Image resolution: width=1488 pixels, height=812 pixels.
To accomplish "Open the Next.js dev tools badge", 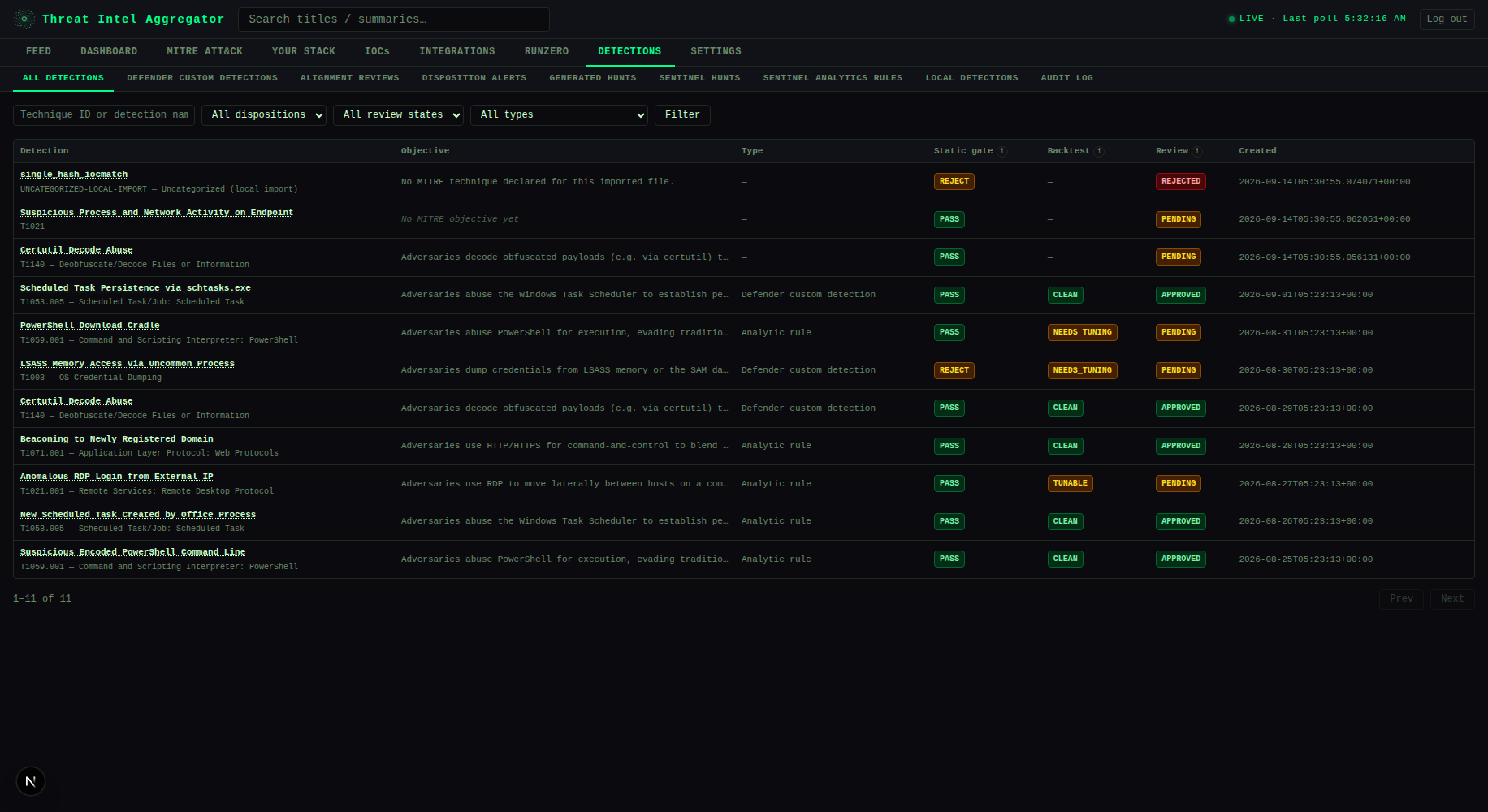I will tap(31, 781).
